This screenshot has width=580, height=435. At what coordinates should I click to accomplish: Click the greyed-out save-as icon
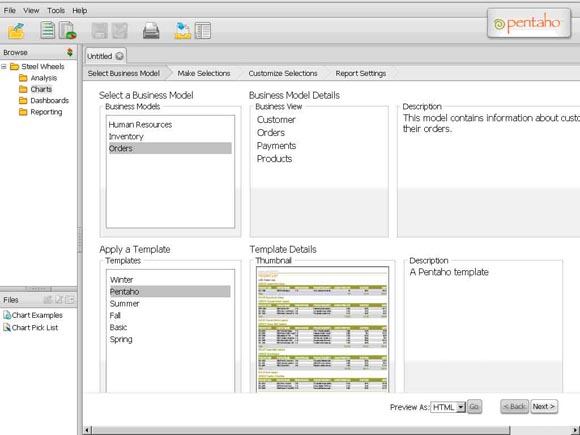[x=120, y=31]
